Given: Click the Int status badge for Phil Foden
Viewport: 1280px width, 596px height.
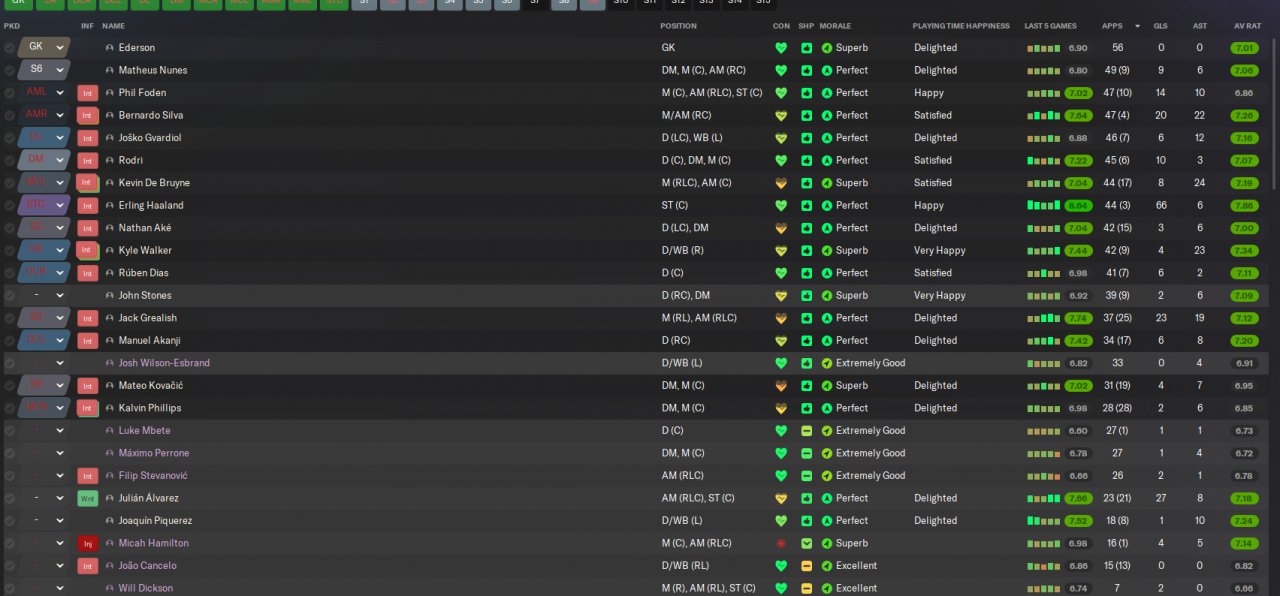Looking at the screenshot, I should coord(88,93).
